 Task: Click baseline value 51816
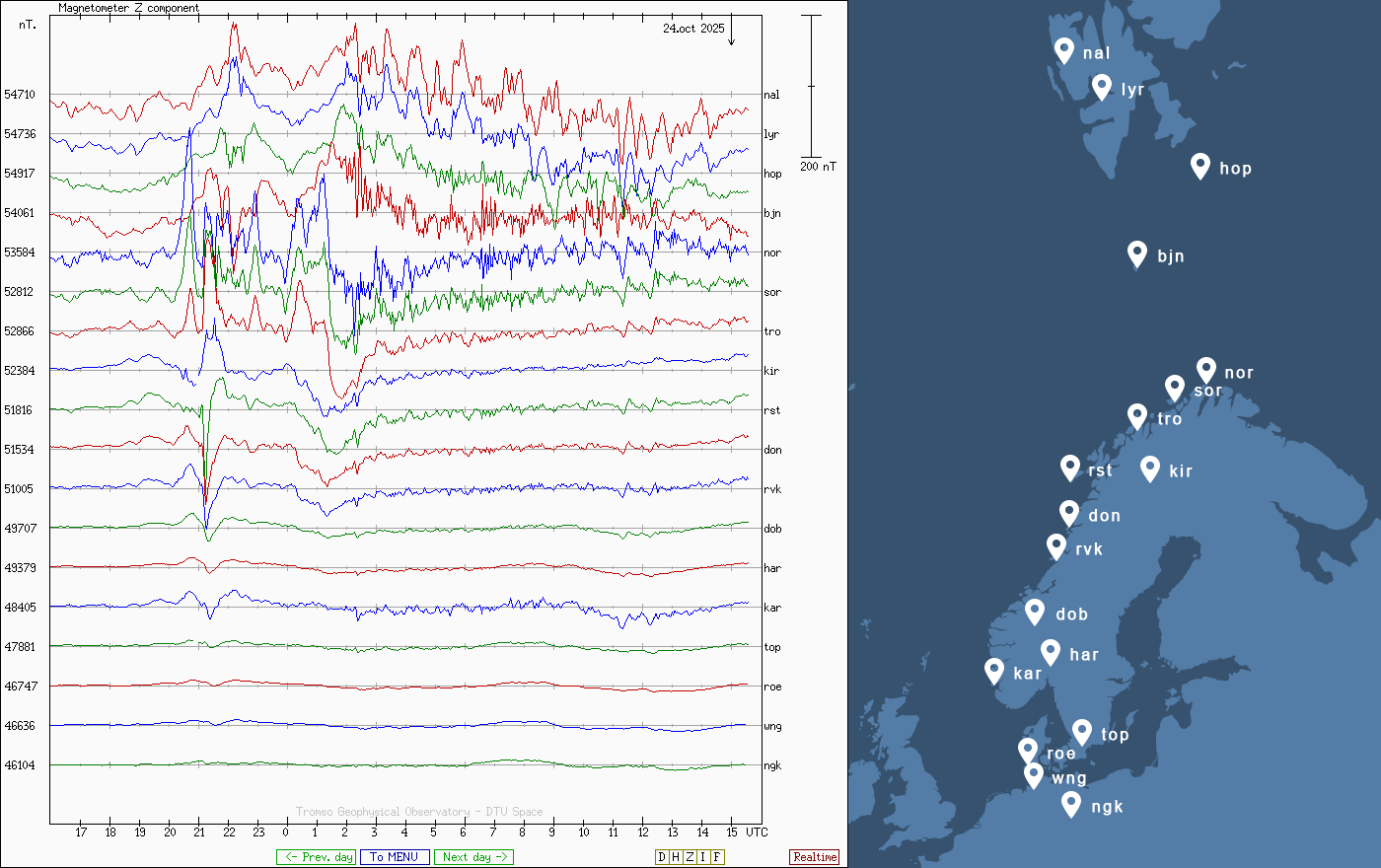pos(19,410)
